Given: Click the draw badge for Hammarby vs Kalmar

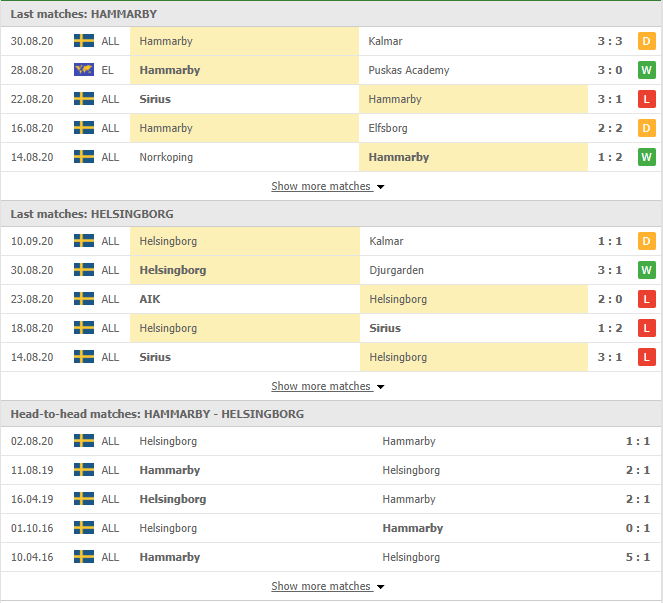Looking at the screenshot, I should tap(647, 41).
